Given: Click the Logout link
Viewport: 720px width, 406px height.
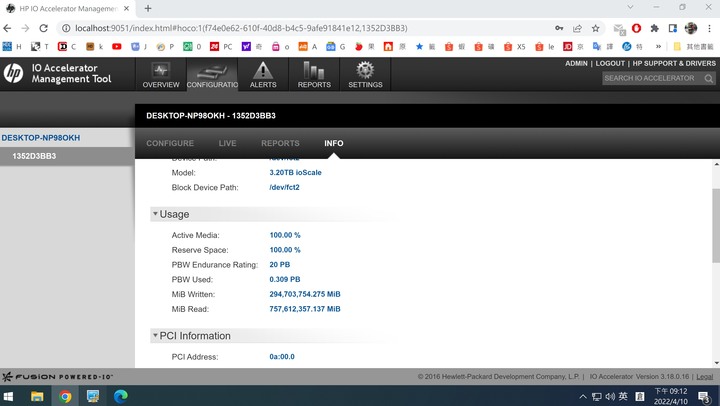Looking at the screenshot, I should (610, 63).
